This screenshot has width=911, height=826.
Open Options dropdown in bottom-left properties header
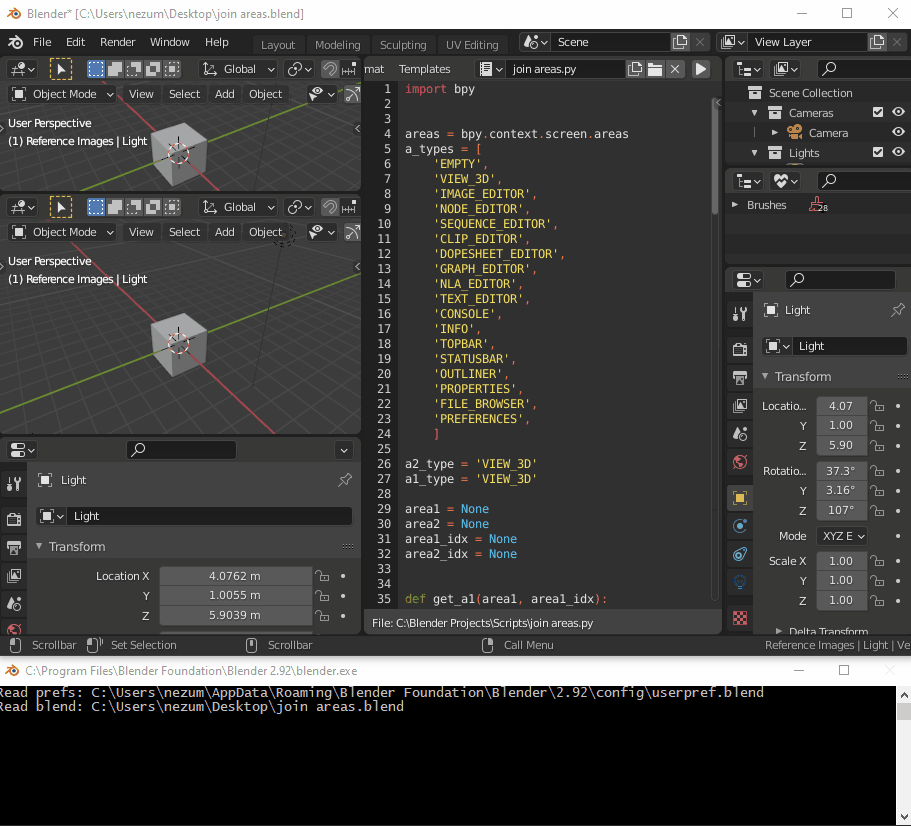[x=344, y=450]
